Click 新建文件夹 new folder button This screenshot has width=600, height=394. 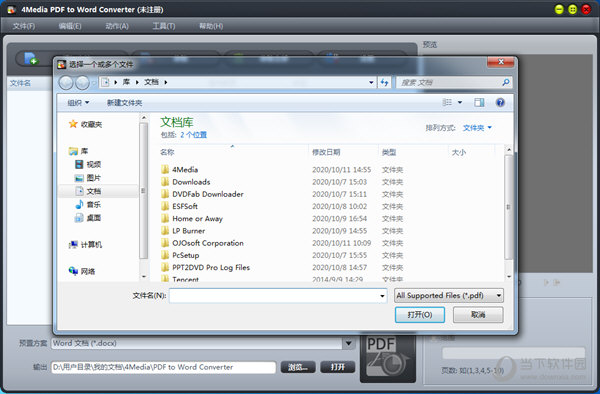tap(124, 103)
